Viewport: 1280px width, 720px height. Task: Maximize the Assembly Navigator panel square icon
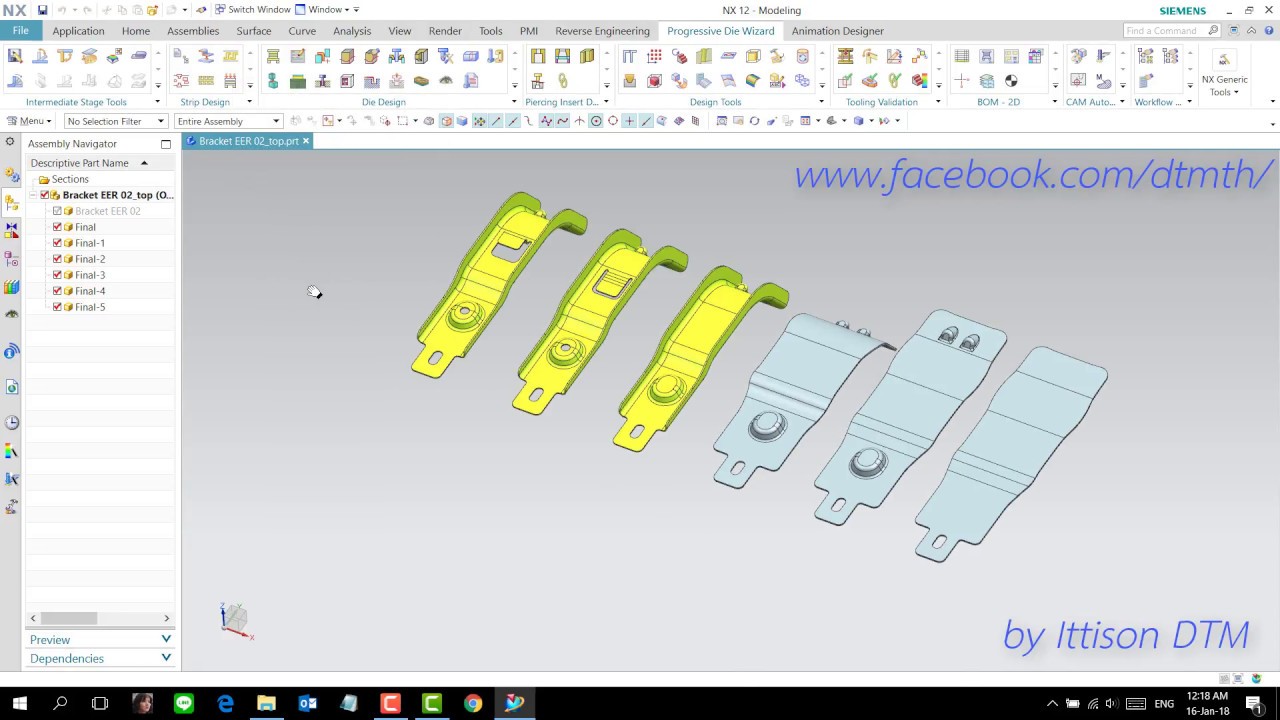point(166,144)
